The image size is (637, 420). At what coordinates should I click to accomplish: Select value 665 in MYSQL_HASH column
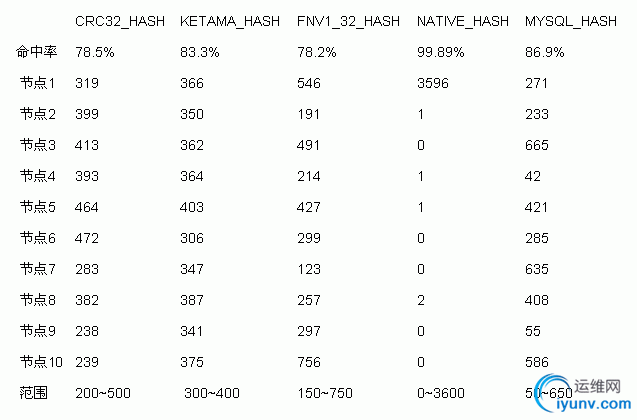point(537,145)
